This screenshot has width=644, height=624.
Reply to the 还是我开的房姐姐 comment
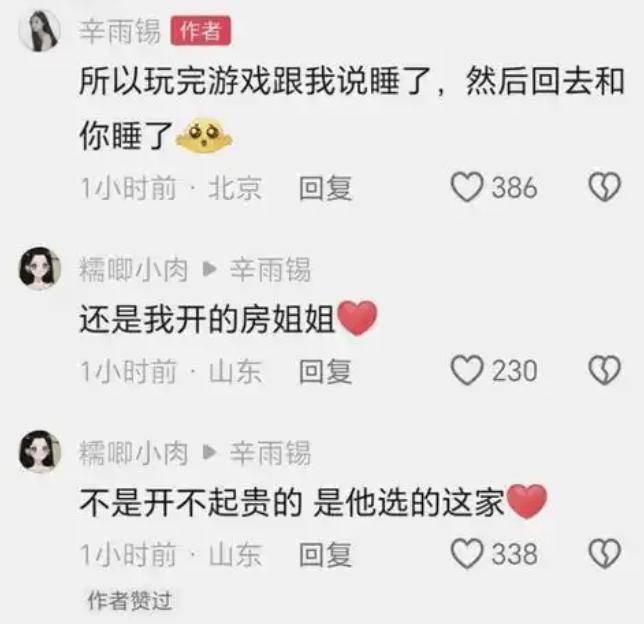pos(325,371)
